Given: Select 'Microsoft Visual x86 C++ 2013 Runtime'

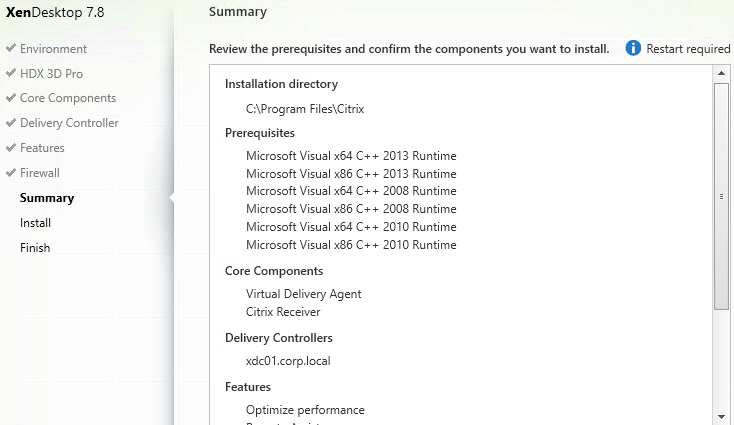Looking at the screenshot, I should click(351, 174).
